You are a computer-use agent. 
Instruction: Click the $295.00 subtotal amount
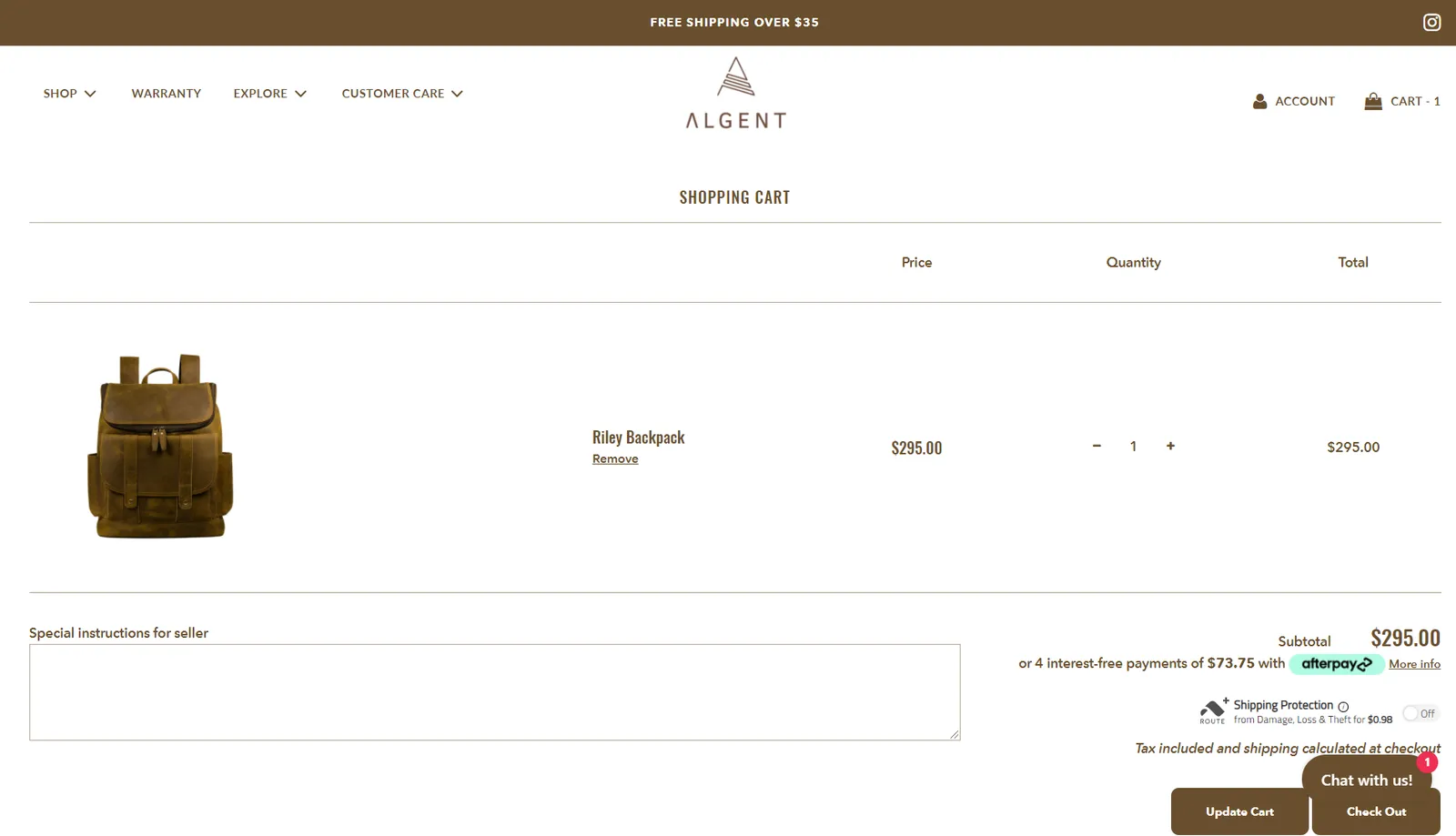tap(1405, 638)
